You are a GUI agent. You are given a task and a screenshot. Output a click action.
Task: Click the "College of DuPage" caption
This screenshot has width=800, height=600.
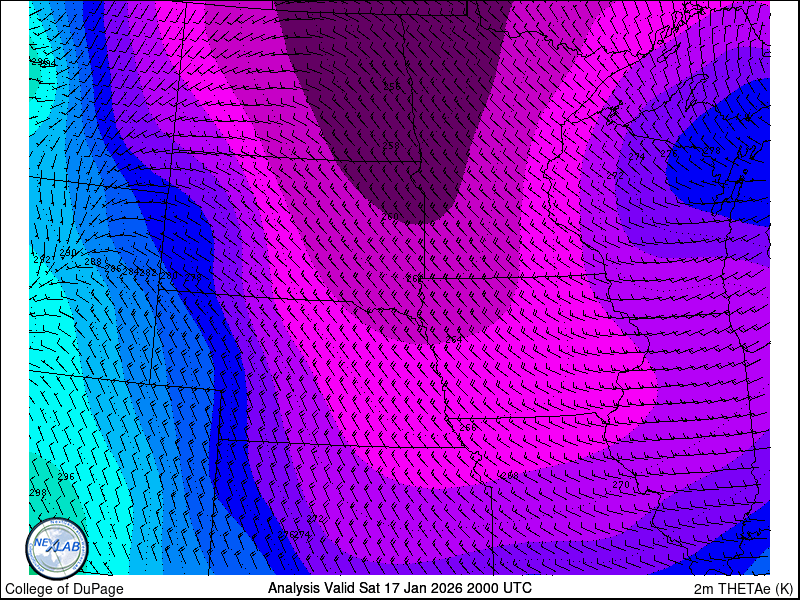[64, 589]
